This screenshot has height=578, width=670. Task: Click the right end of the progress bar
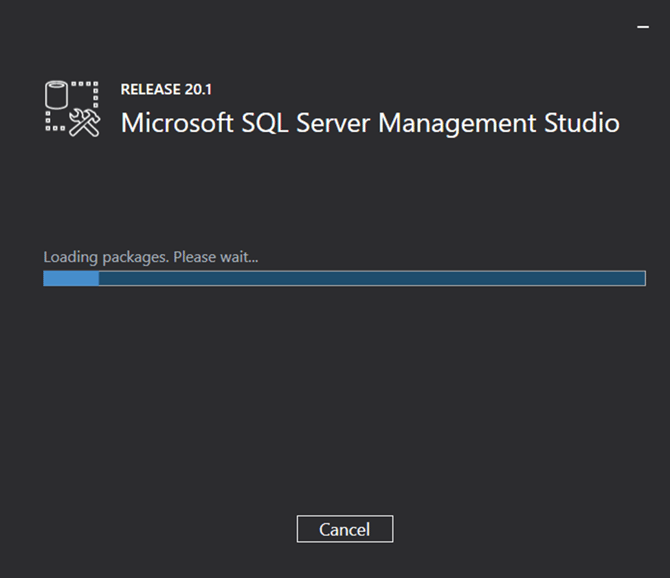pyautogui.click(x=638, y=278)
